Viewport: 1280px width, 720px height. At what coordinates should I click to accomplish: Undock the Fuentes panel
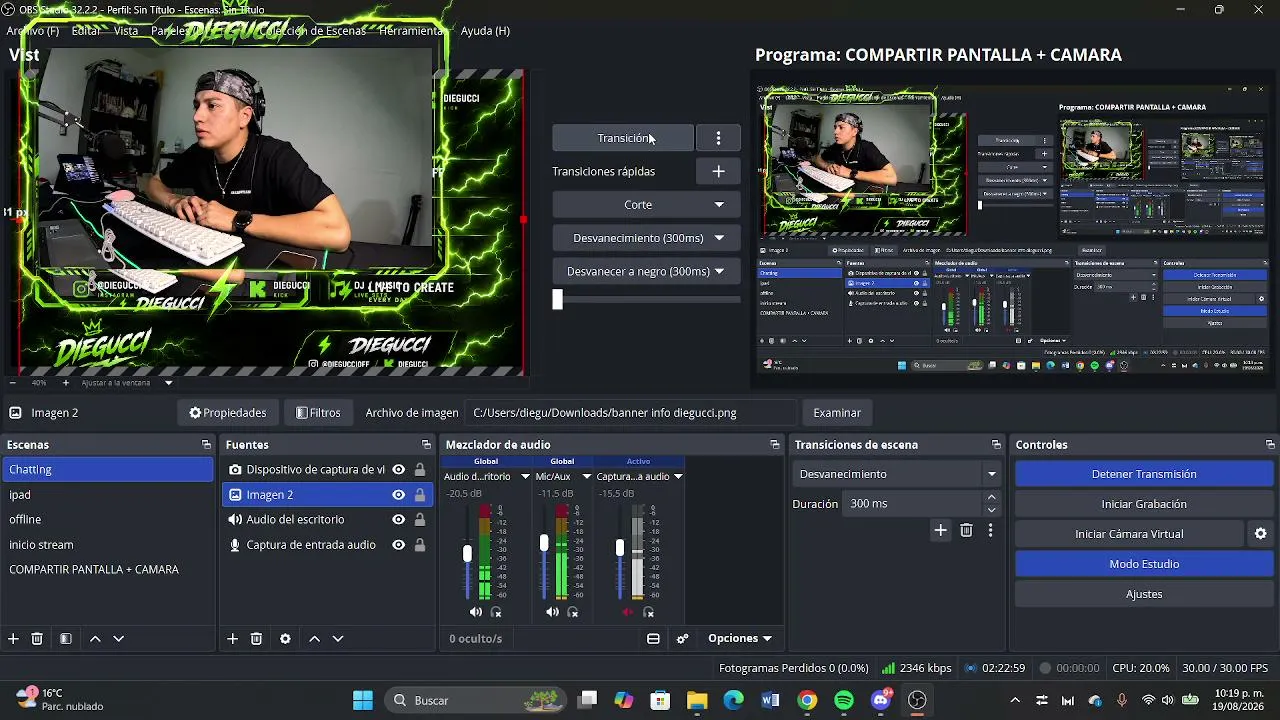(x=426, y=445)
